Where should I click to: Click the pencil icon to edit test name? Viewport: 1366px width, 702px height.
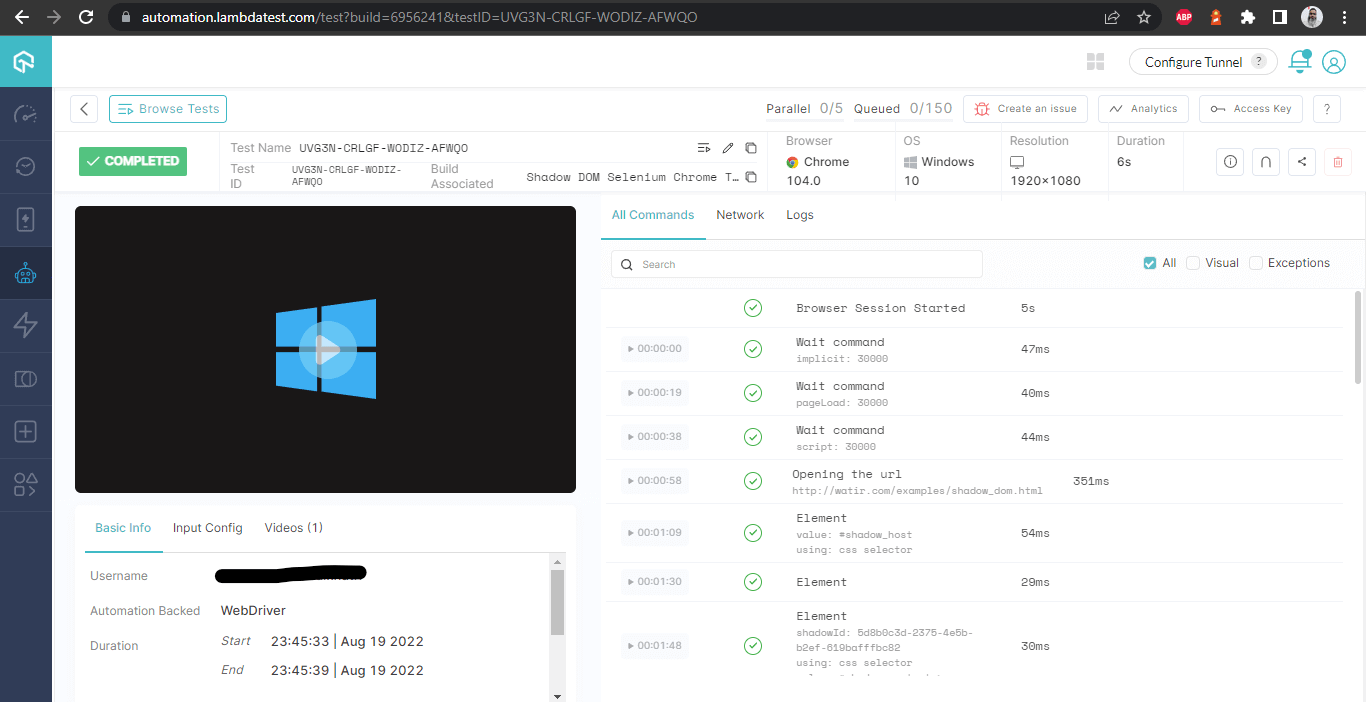point(728,148)
